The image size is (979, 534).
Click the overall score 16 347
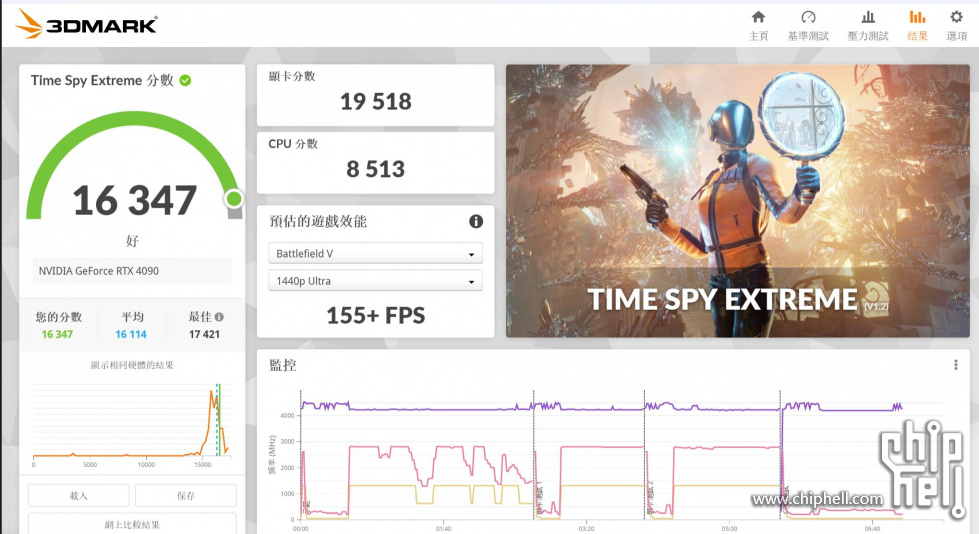134,200
